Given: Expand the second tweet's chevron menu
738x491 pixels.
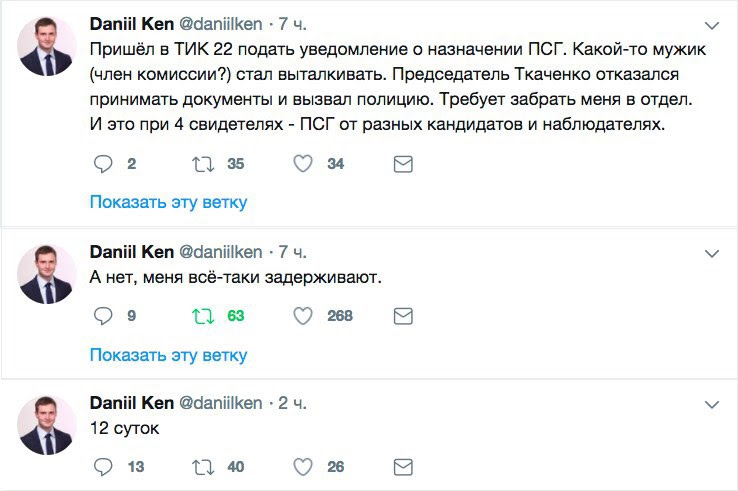Looking at the screenshot, I should coord(711,253).
